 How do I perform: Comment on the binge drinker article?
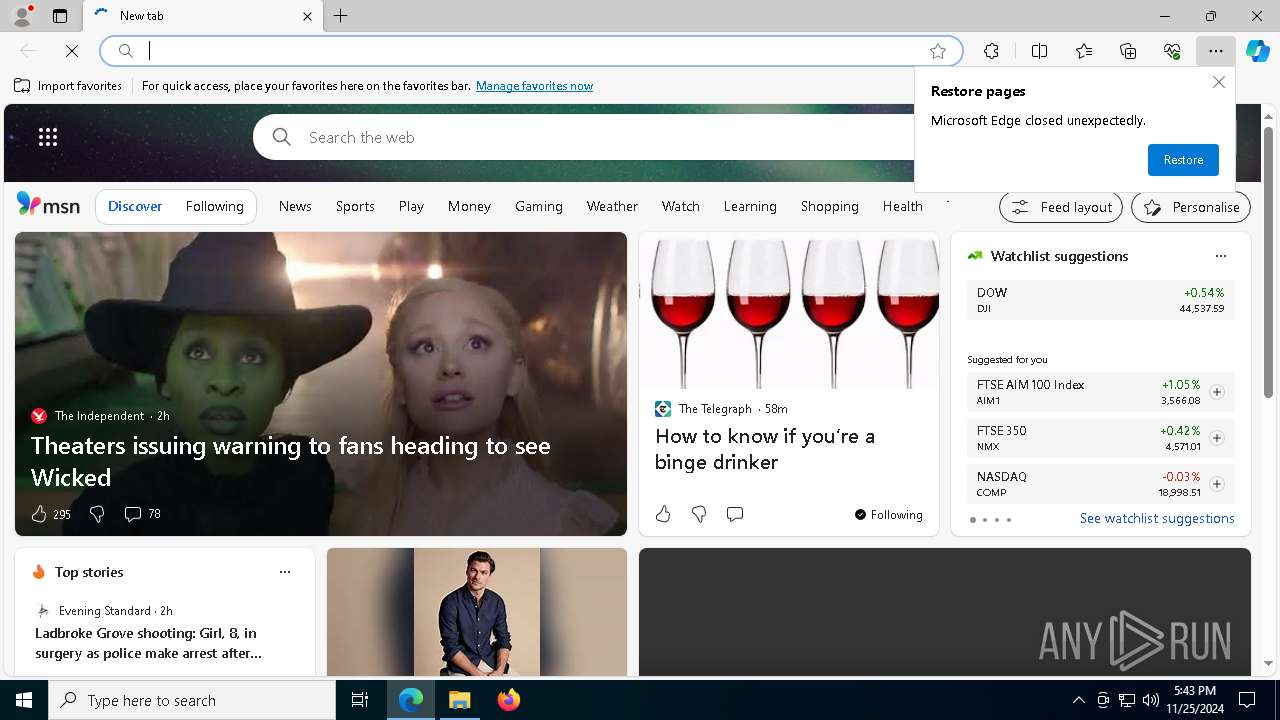click(735, 514)
